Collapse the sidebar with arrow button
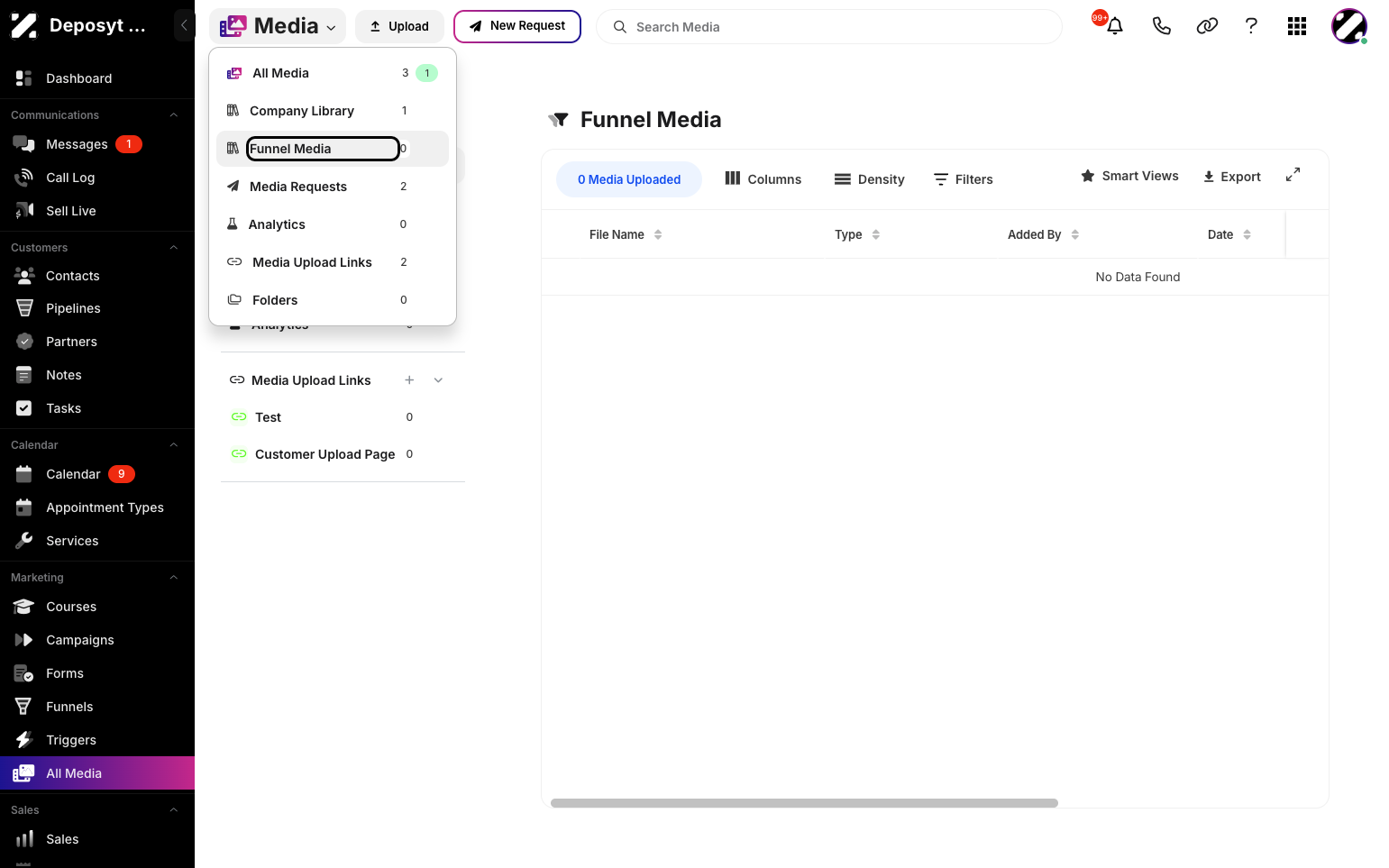 pos(184,25)
